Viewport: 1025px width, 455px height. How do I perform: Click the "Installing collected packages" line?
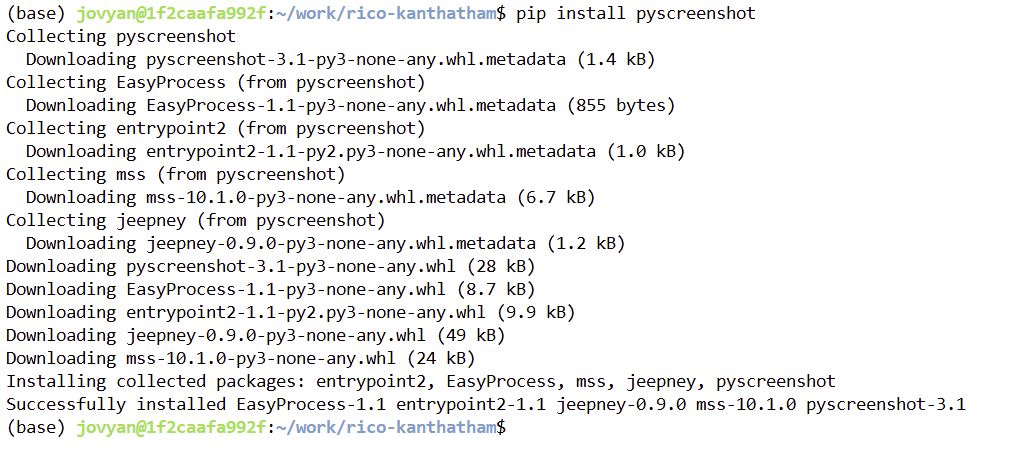[x=420, y=381]
